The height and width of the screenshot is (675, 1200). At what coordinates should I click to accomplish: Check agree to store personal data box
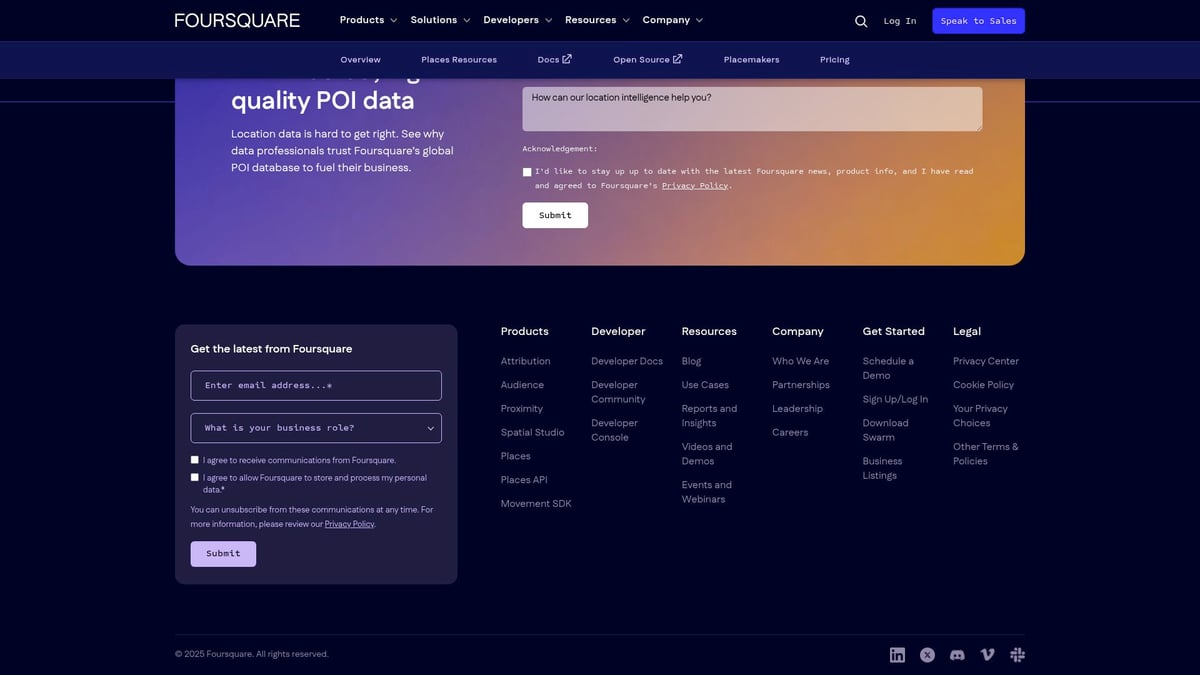(x=195, y=477)
